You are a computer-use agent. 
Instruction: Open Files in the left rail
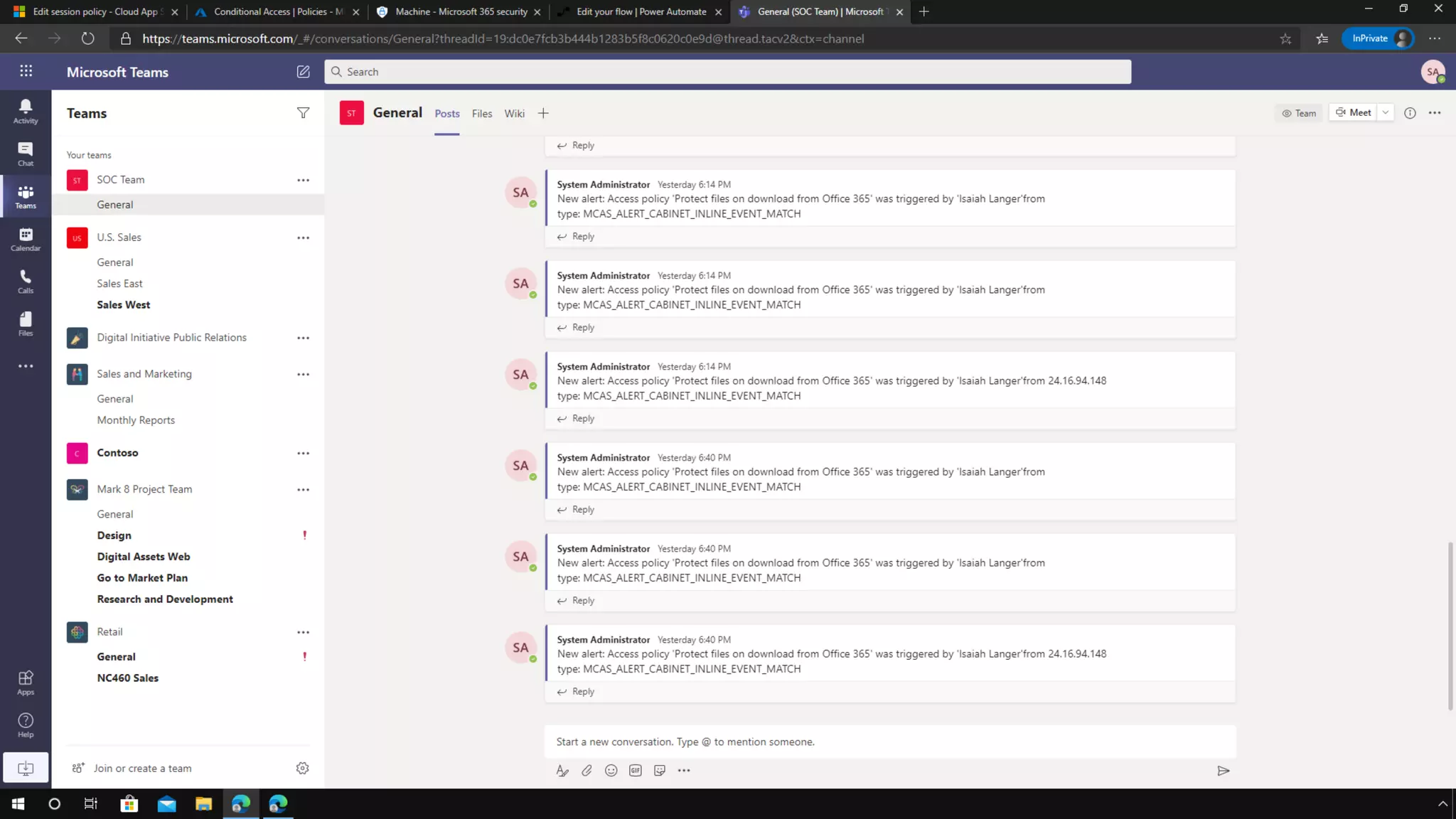click(26, 323)
